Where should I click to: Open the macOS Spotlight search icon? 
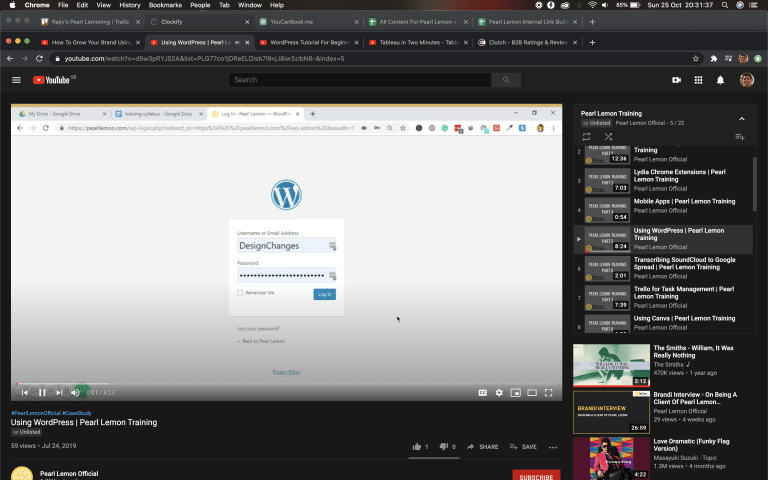[724, 5]
